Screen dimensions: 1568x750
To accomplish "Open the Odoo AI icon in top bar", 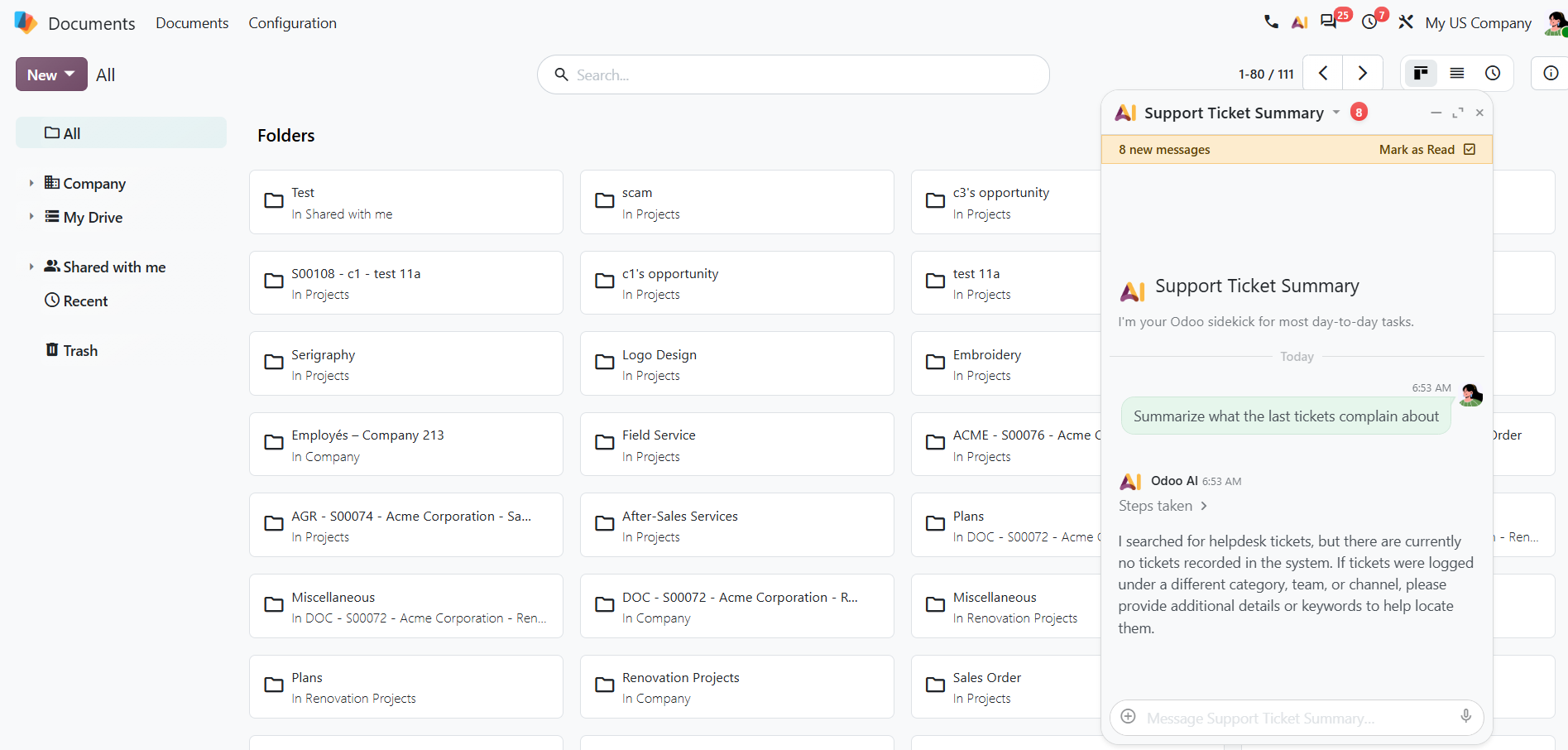I will tap(1299, 22).
